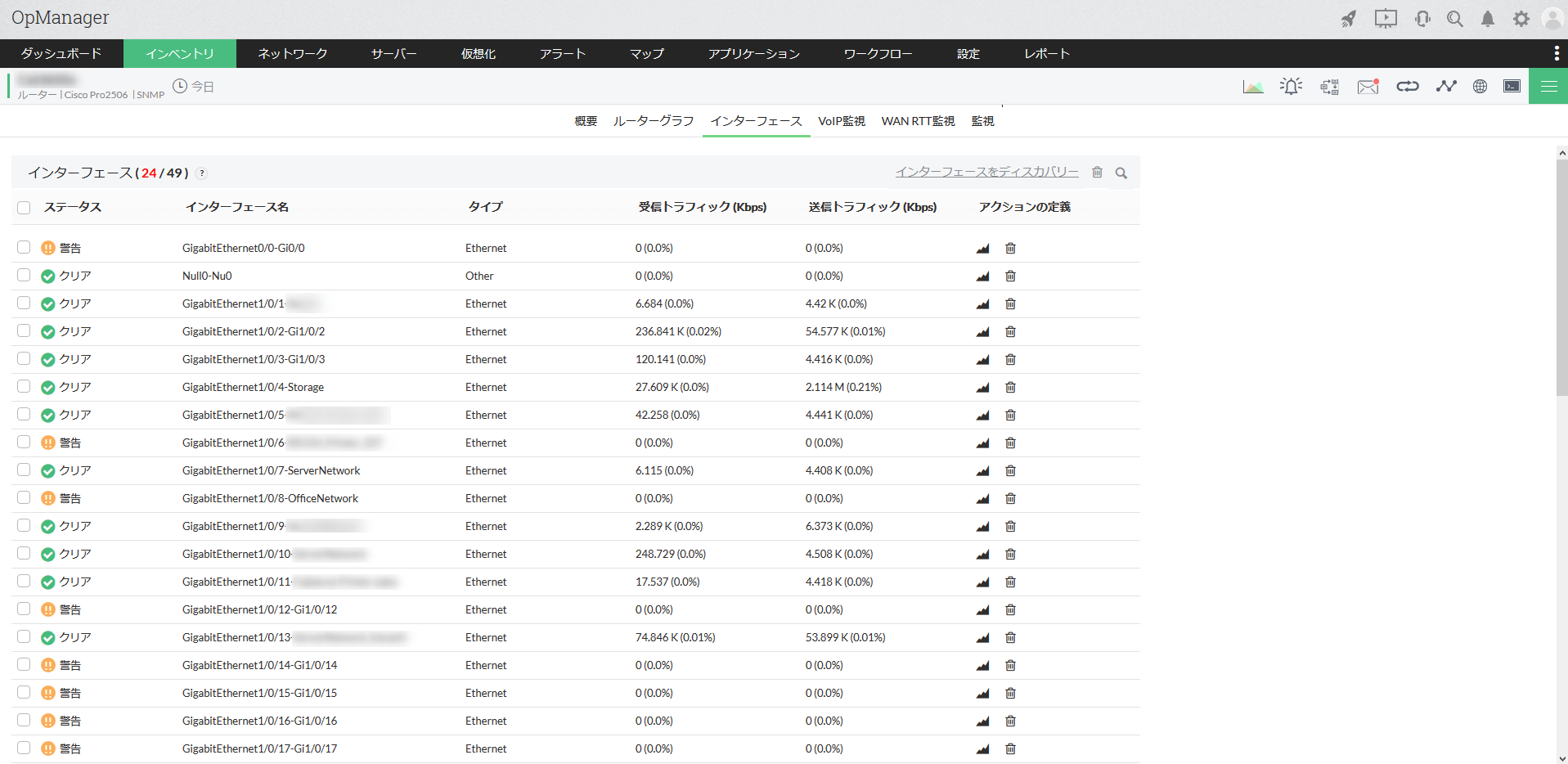This screenshot has width=1568, height=764.
Task: Click the workflow icon in device toolbar
Action: point(1330,87)
